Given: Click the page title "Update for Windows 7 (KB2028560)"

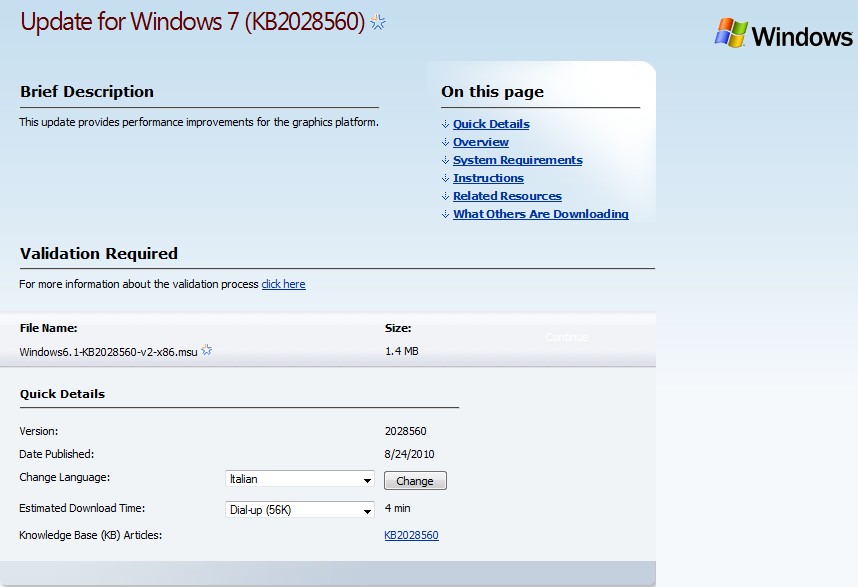Looking at the screenshot, I should [193, 22].
